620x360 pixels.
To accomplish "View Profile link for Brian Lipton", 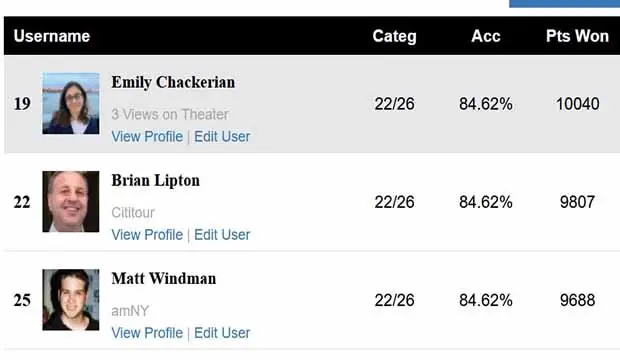I will [147, 235].
